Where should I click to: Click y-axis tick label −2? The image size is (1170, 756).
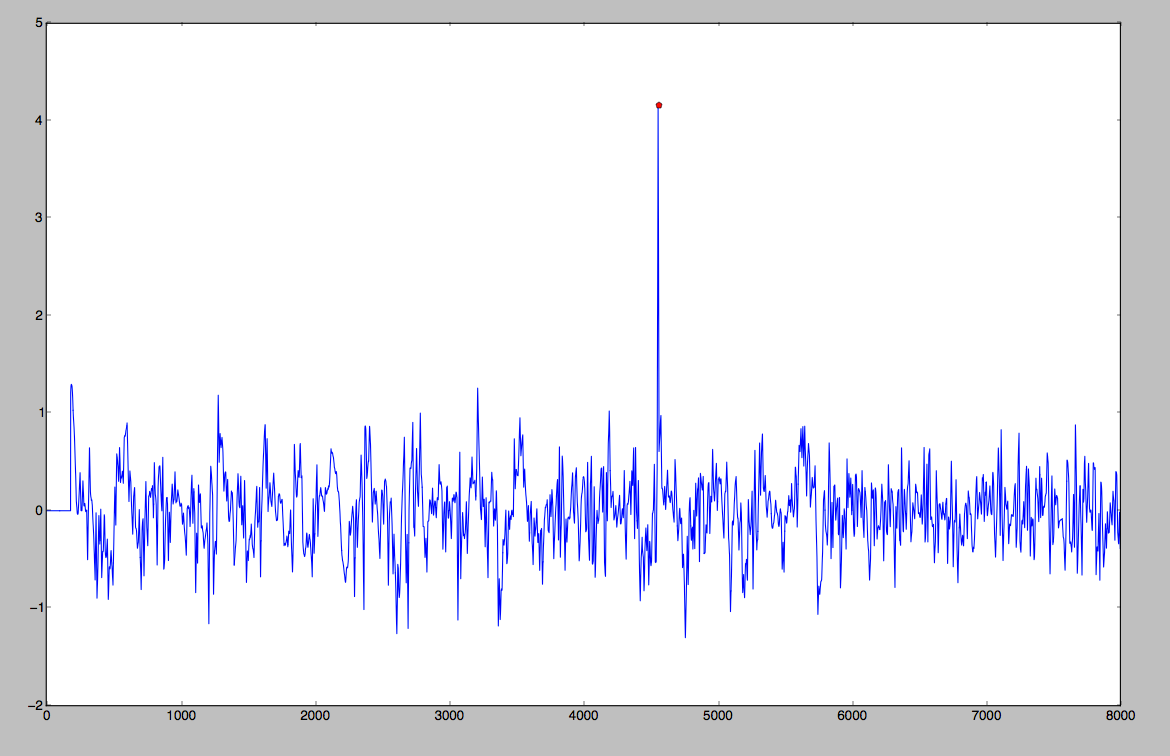[34, 705]
